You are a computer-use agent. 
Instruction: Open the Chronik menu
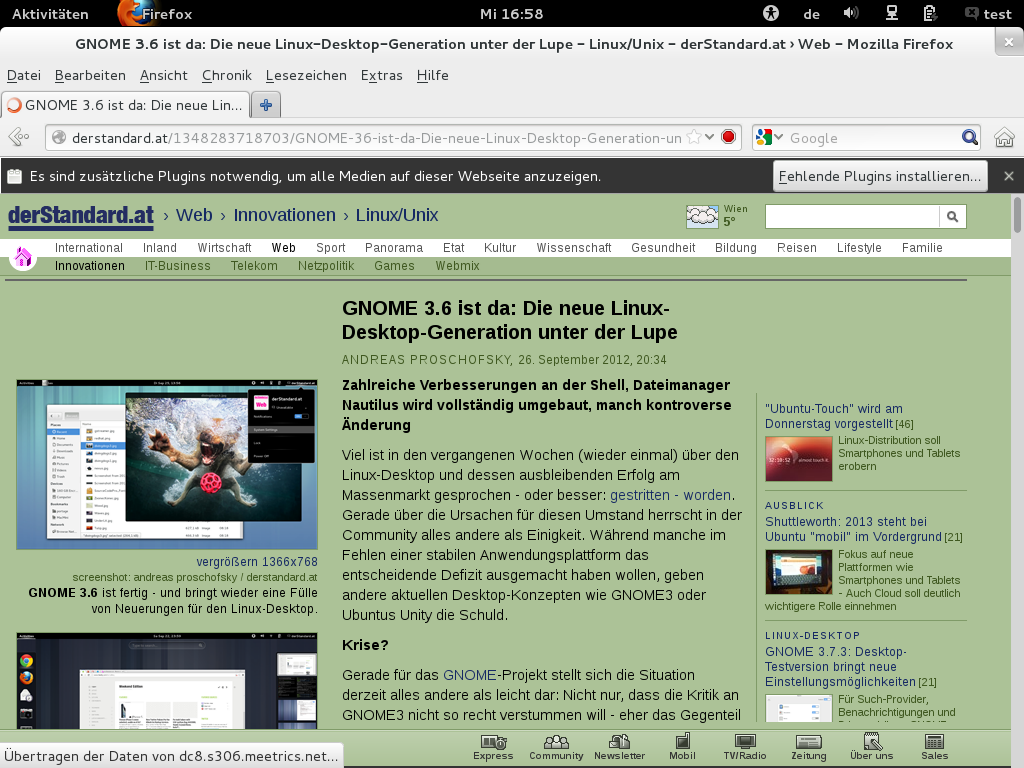[x=227, y=75]
